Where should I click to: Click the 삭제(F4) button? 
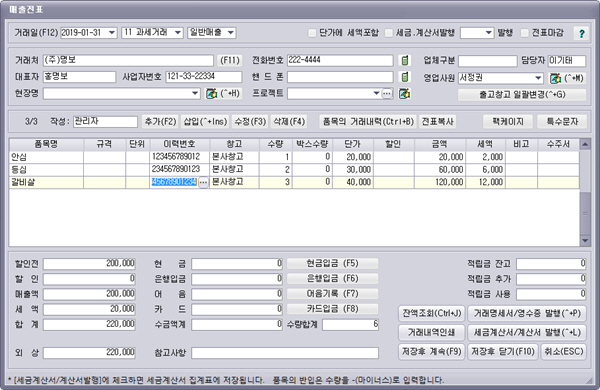click(289, 122)
